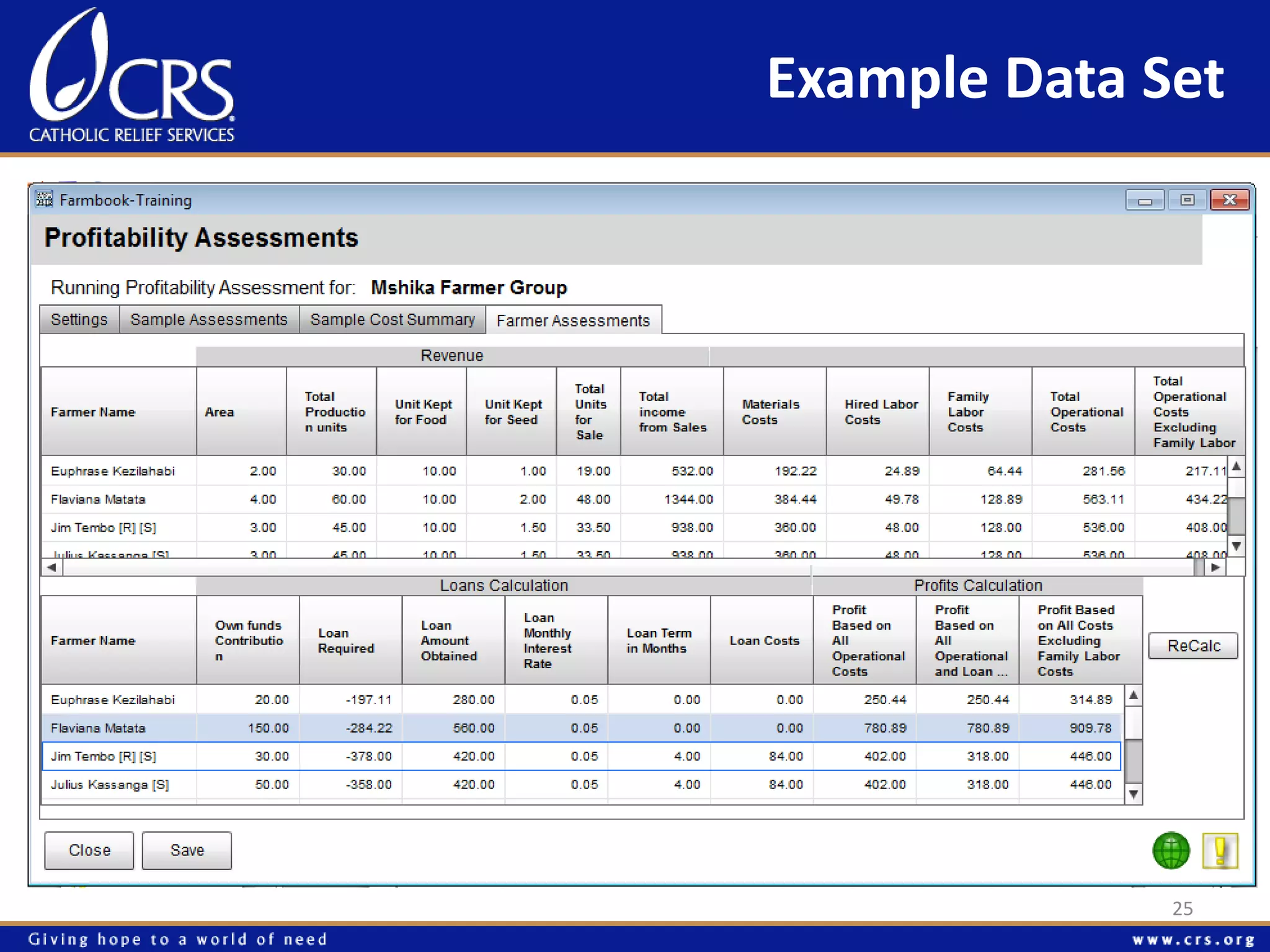Screen dimensions: 1270x952
Task: Click the Loan Costs column header
Action: 762,640
